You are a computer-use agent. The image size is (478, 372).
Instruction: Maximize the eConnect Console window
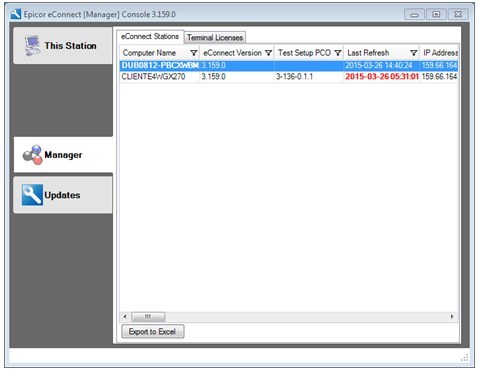(x=436, y=14)
